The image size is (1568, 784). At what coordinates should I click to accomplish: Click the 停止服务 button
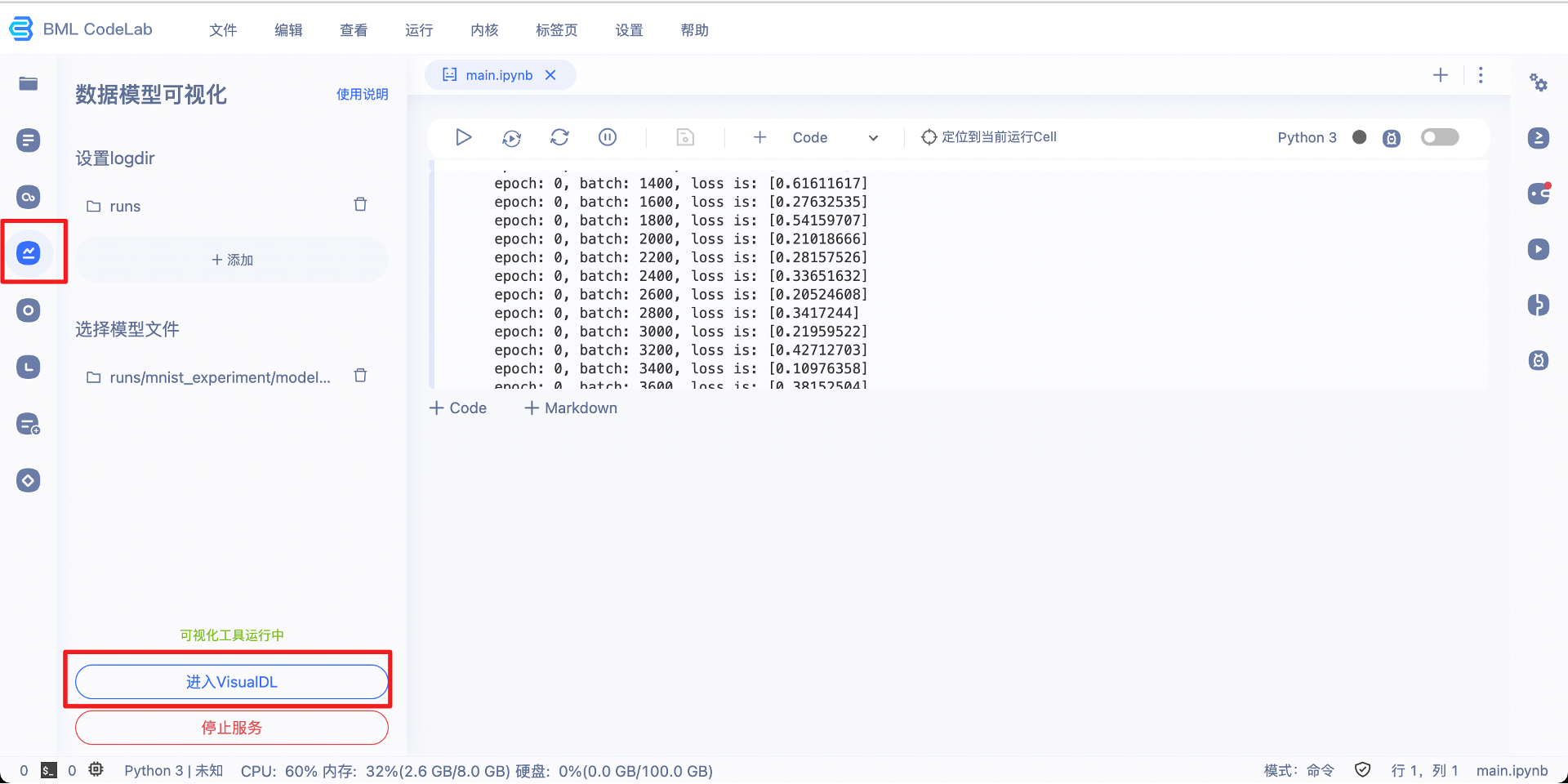pos(232,728)
